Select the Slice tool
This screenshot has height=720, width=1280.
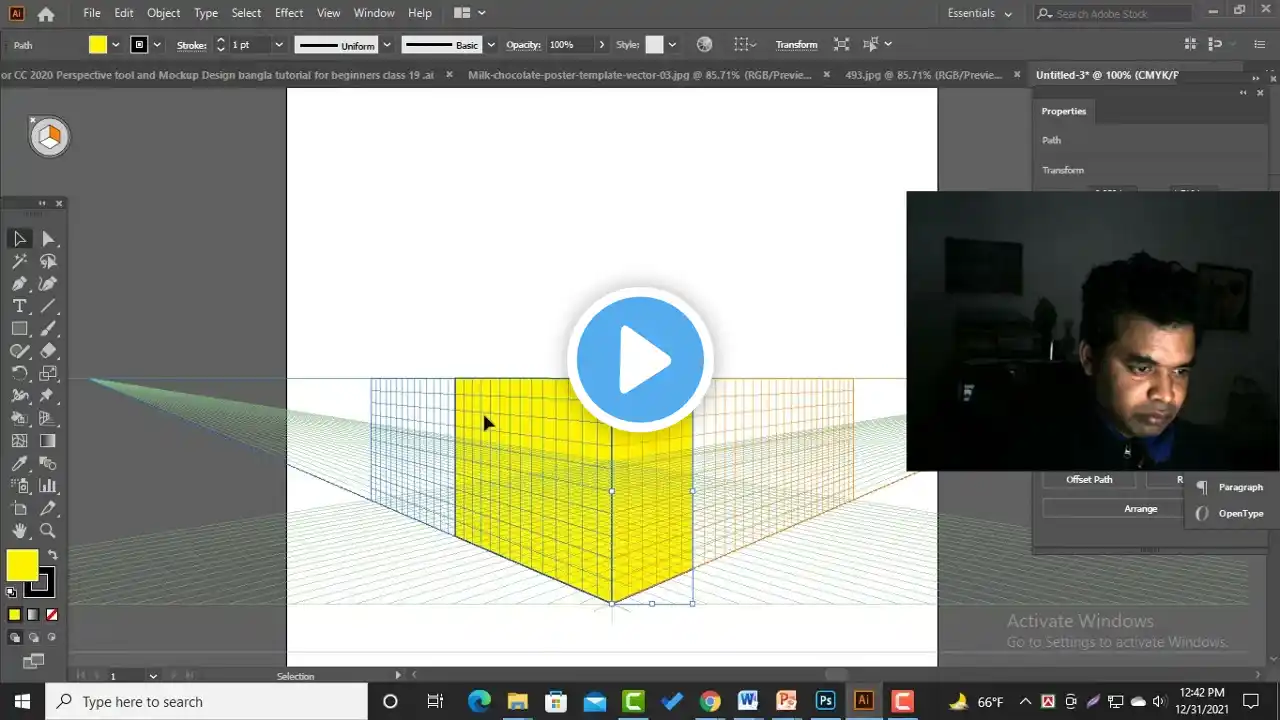(48, 509)
